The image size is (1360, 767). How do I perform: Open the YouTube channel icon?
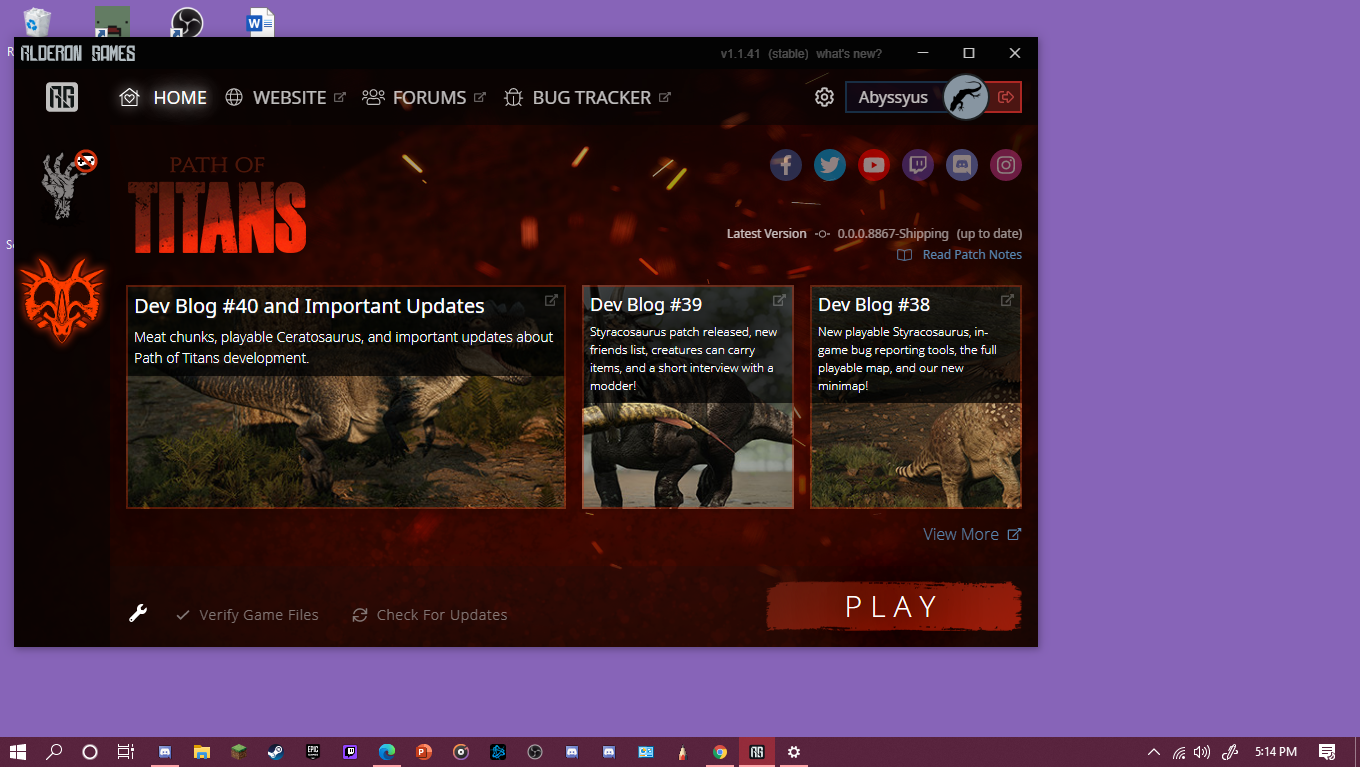(874, 165)
